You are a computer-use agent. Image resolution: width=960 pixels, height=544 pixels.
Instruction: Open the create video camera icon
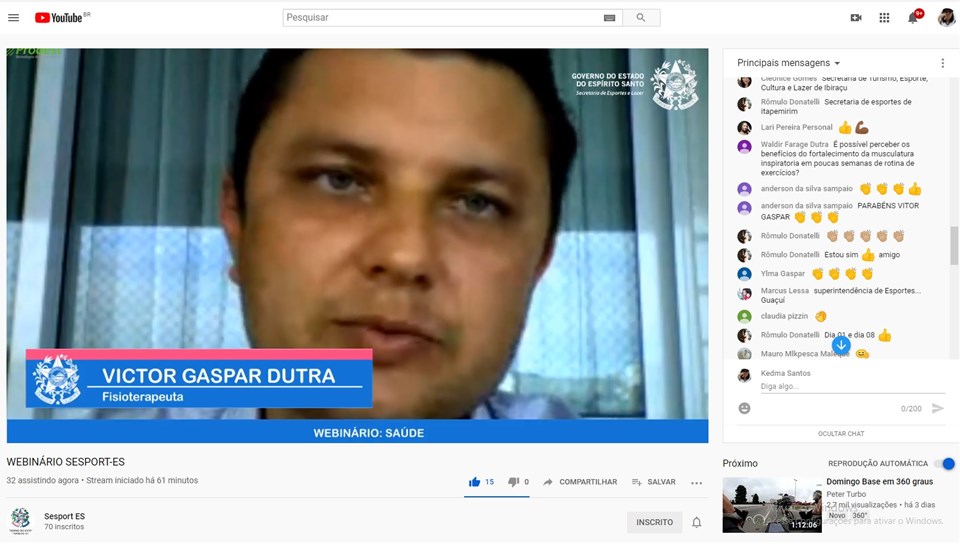click(x=856, y=18)
